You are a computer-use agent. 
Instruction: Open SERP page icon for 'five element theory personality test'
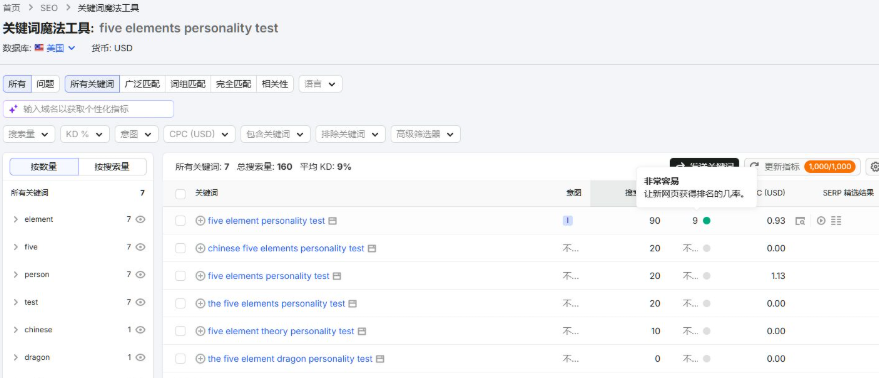(x=362, y=331)
